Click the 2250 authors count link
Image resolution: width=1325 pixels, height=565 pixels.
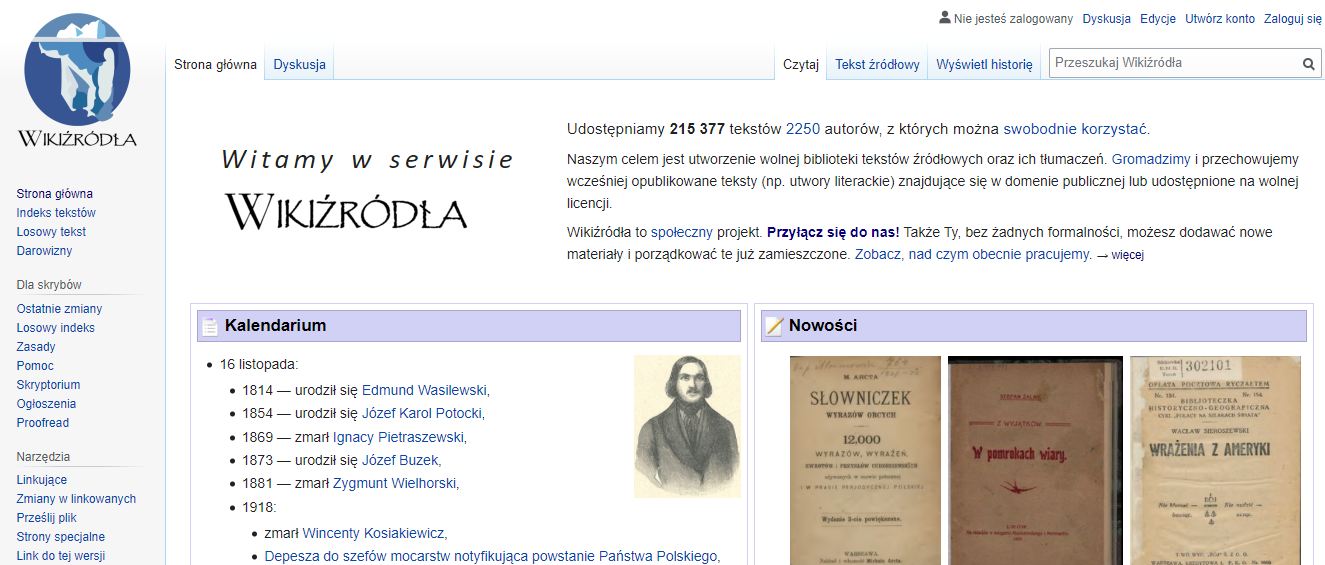pos(803,129)
